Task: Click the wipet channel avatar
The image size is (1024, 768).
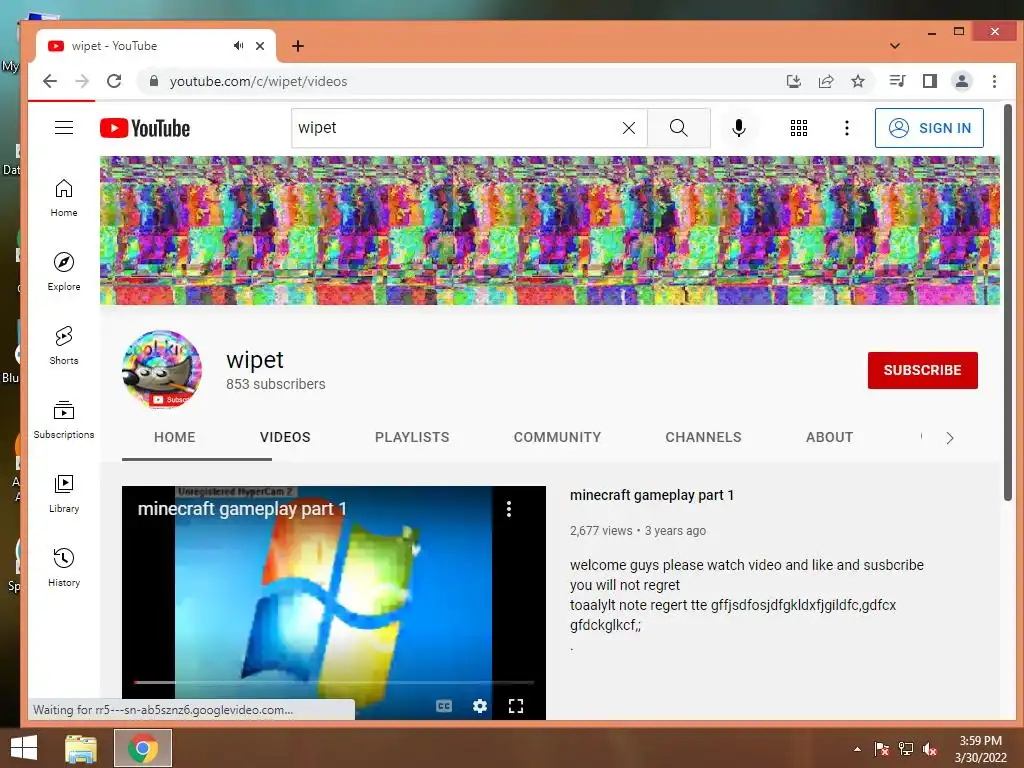Action: [162, 370]
